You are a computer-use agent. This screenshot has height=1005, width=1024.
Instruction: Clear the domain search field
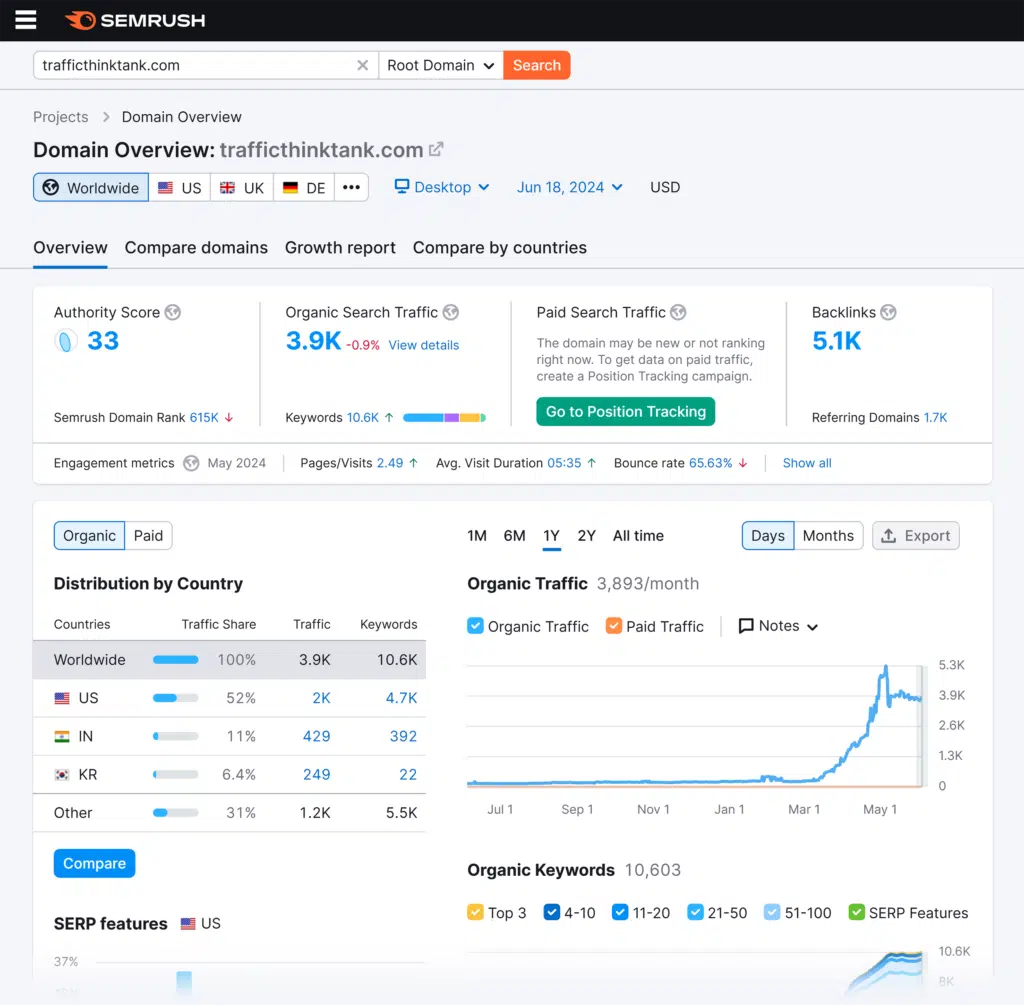tap(362, 66)
